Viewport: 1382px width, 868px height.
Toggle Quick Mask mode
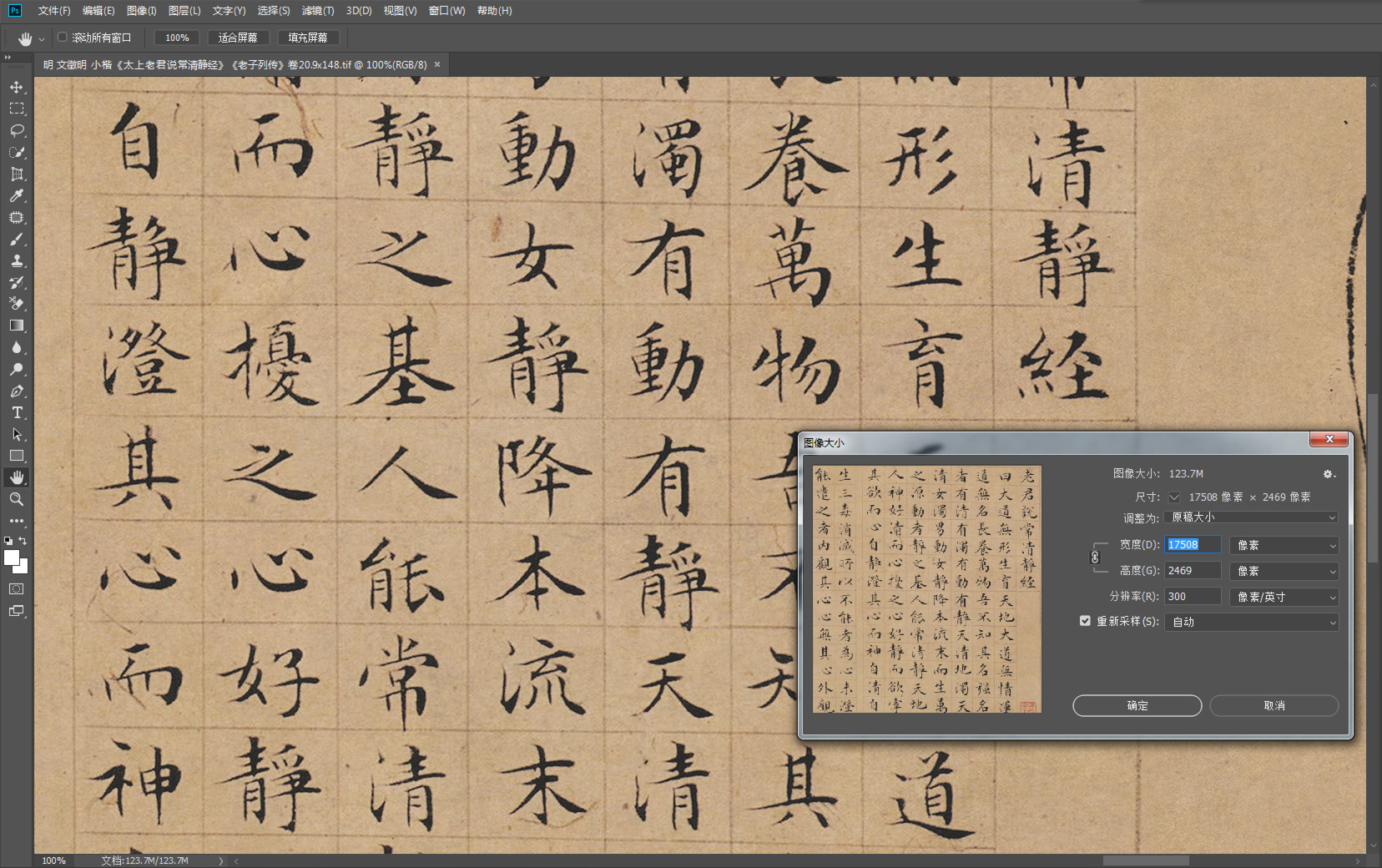coord(17,588)
